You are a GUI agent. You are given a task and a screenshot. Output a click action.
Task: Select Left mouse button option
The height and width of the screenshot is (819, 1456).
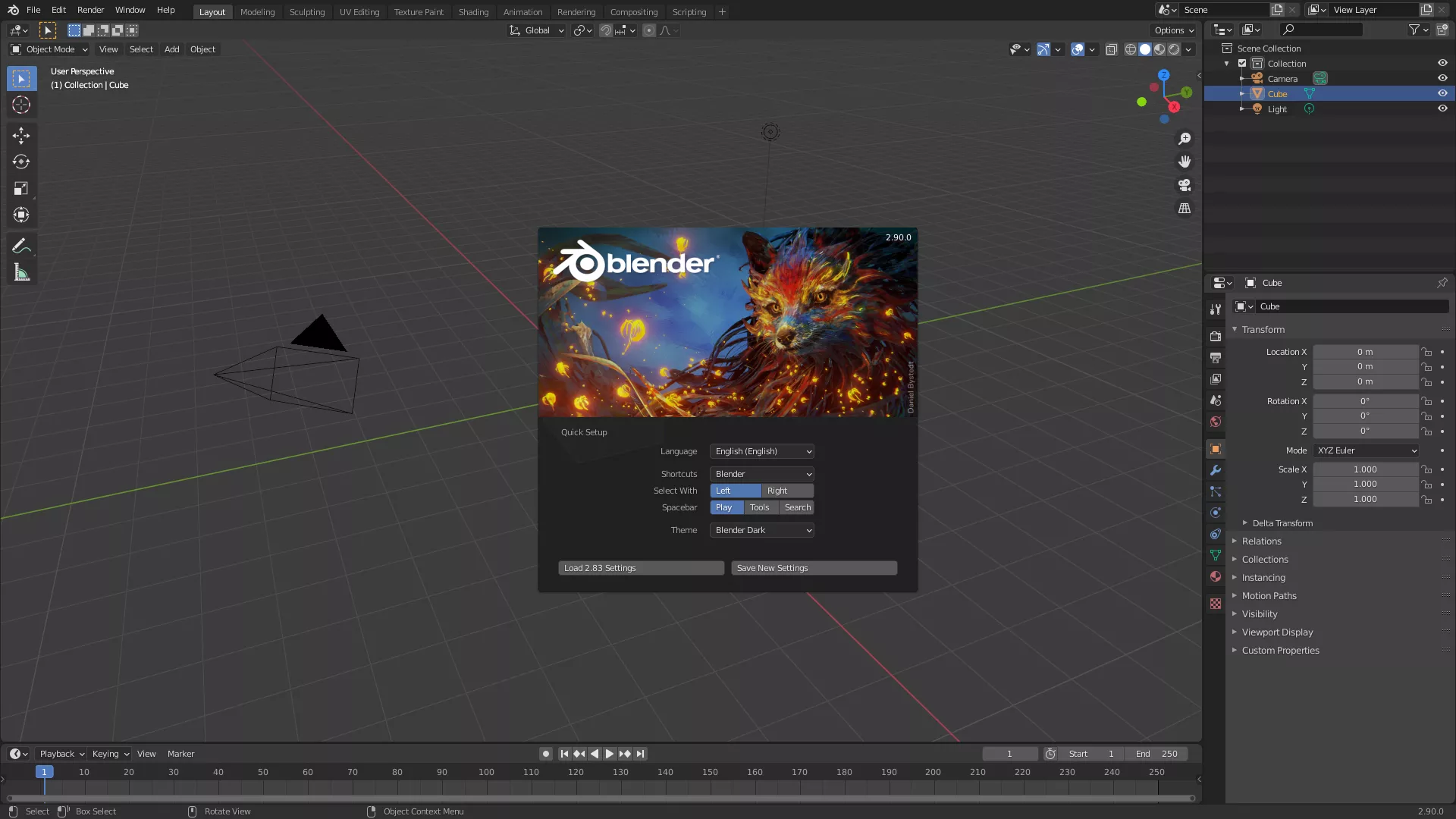point(735,490)
